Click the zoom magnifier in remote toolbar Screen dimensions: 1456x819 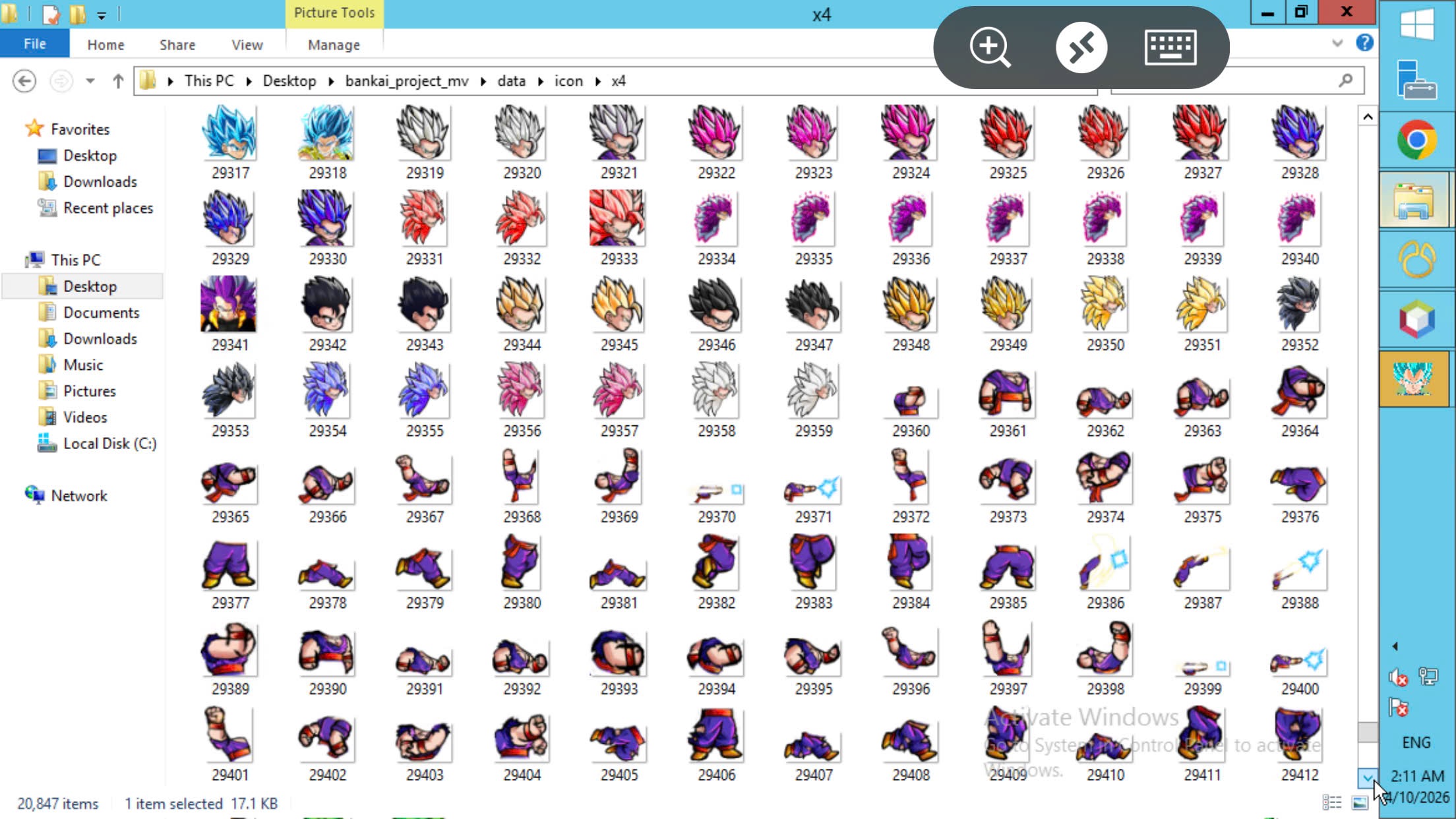coord(989,47)
